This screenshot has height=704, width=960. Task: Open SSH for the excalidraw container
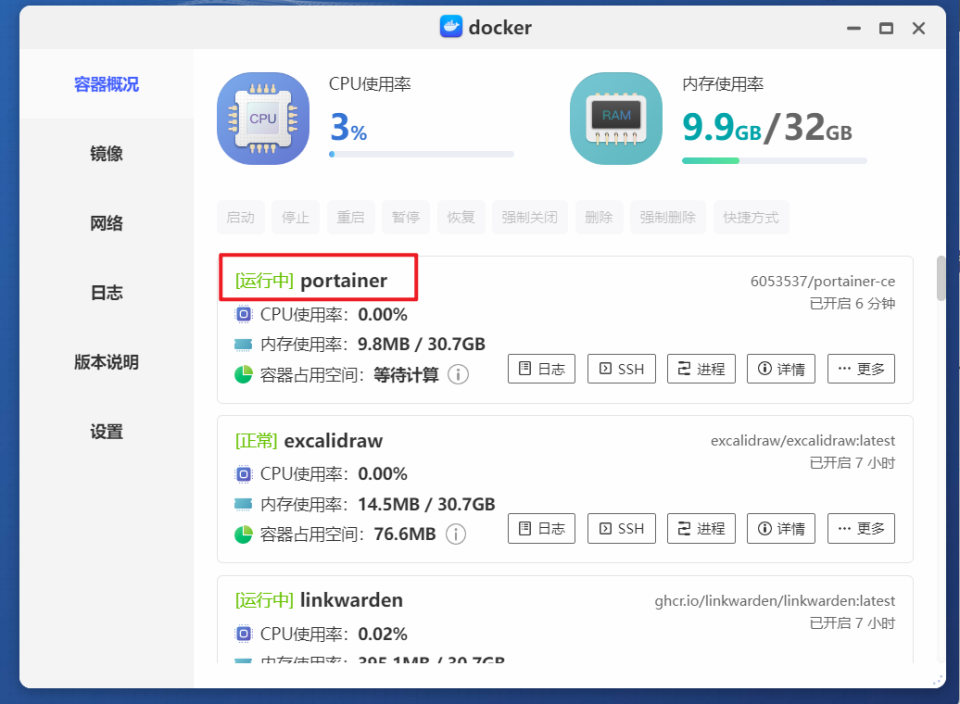[x=621, y=528]
